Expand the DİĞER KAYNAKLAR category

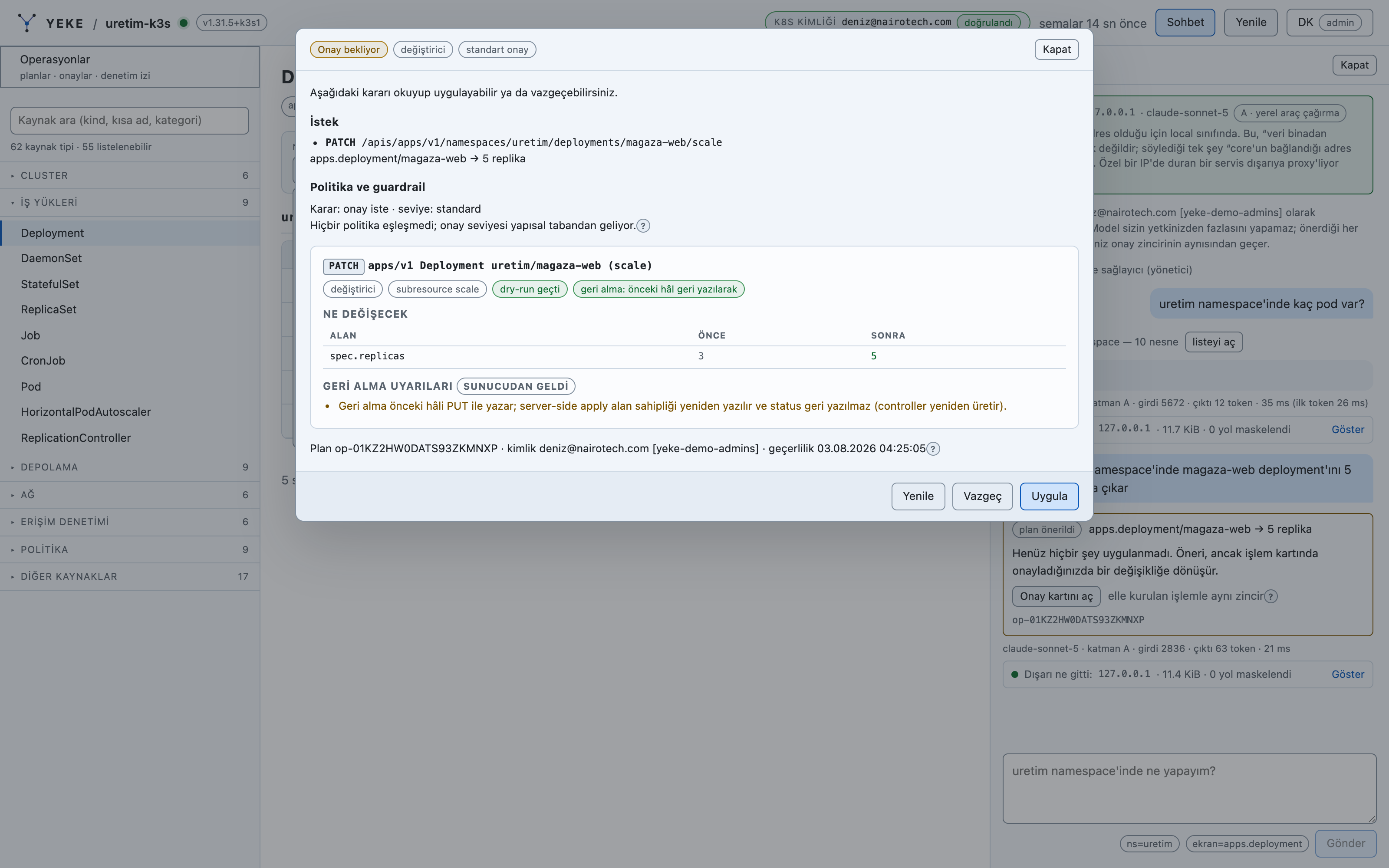[x=130, y=576]
